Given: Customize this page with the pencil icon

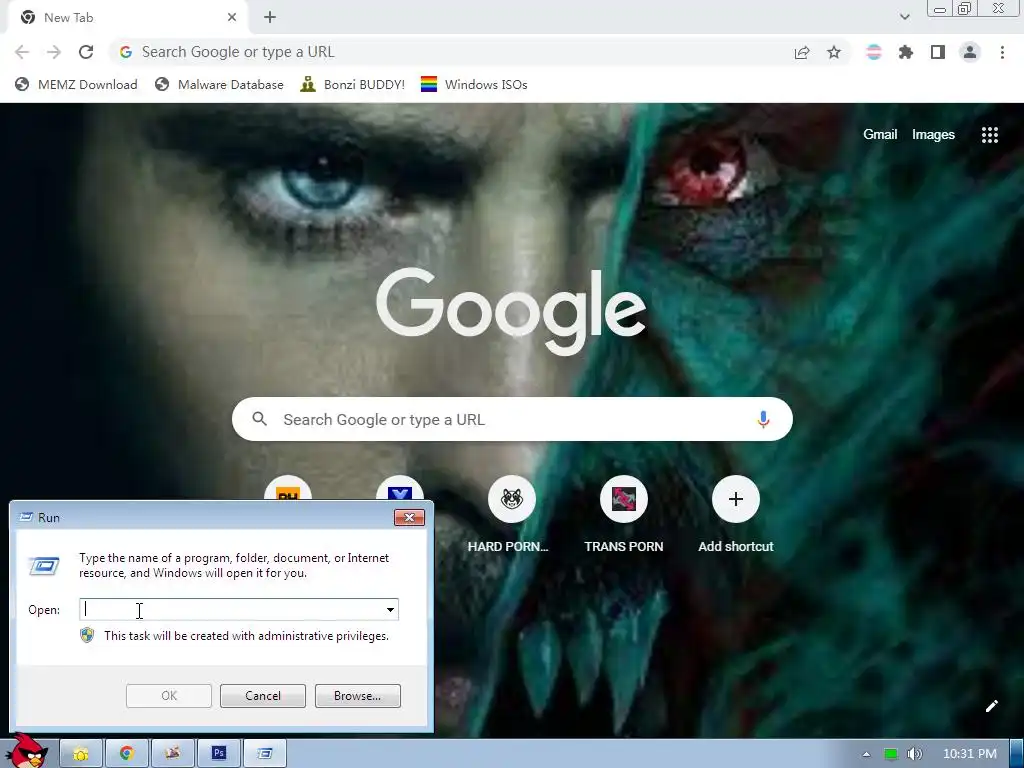Looking at the screenshot, I should (x=991, y=706).
